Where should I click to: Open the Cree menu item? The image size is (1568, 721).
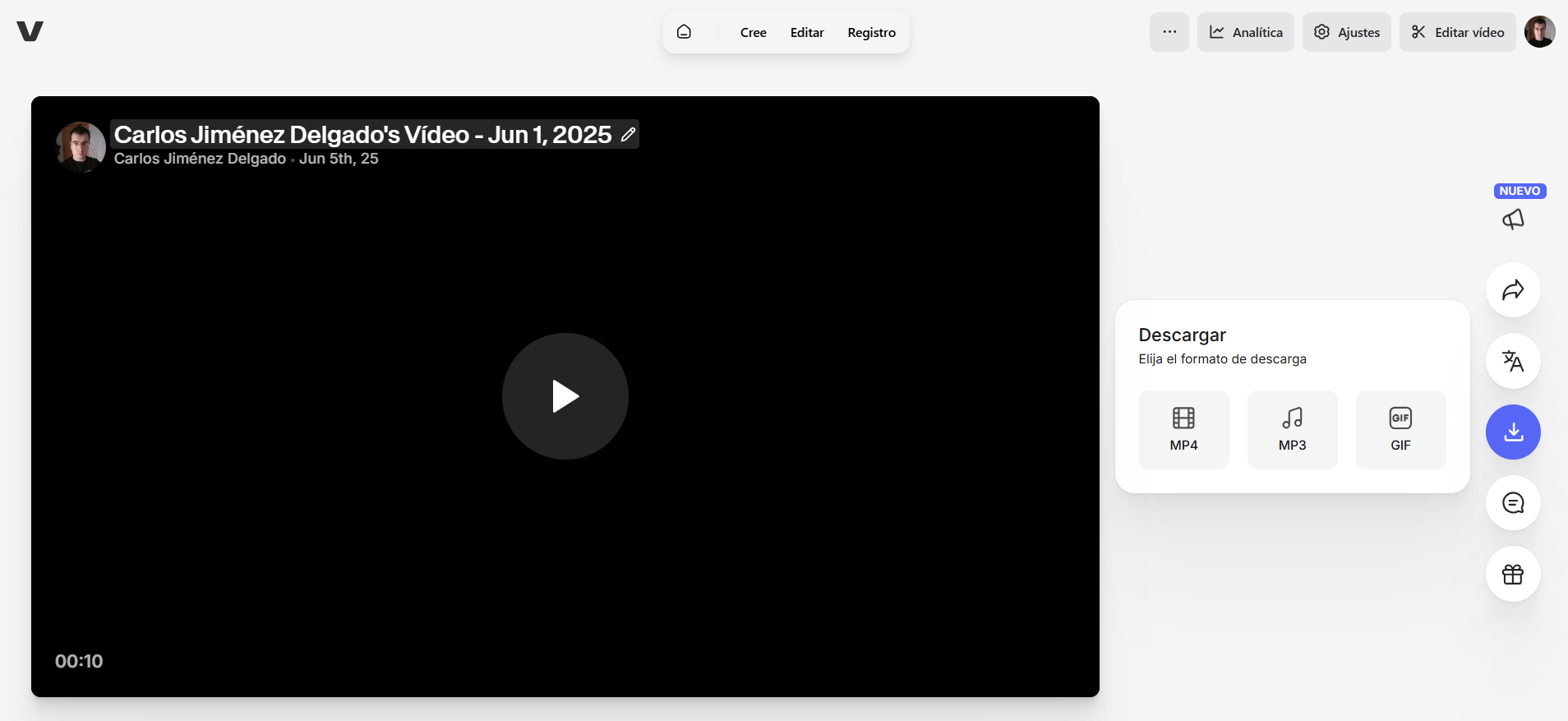(x=753, y=33)
